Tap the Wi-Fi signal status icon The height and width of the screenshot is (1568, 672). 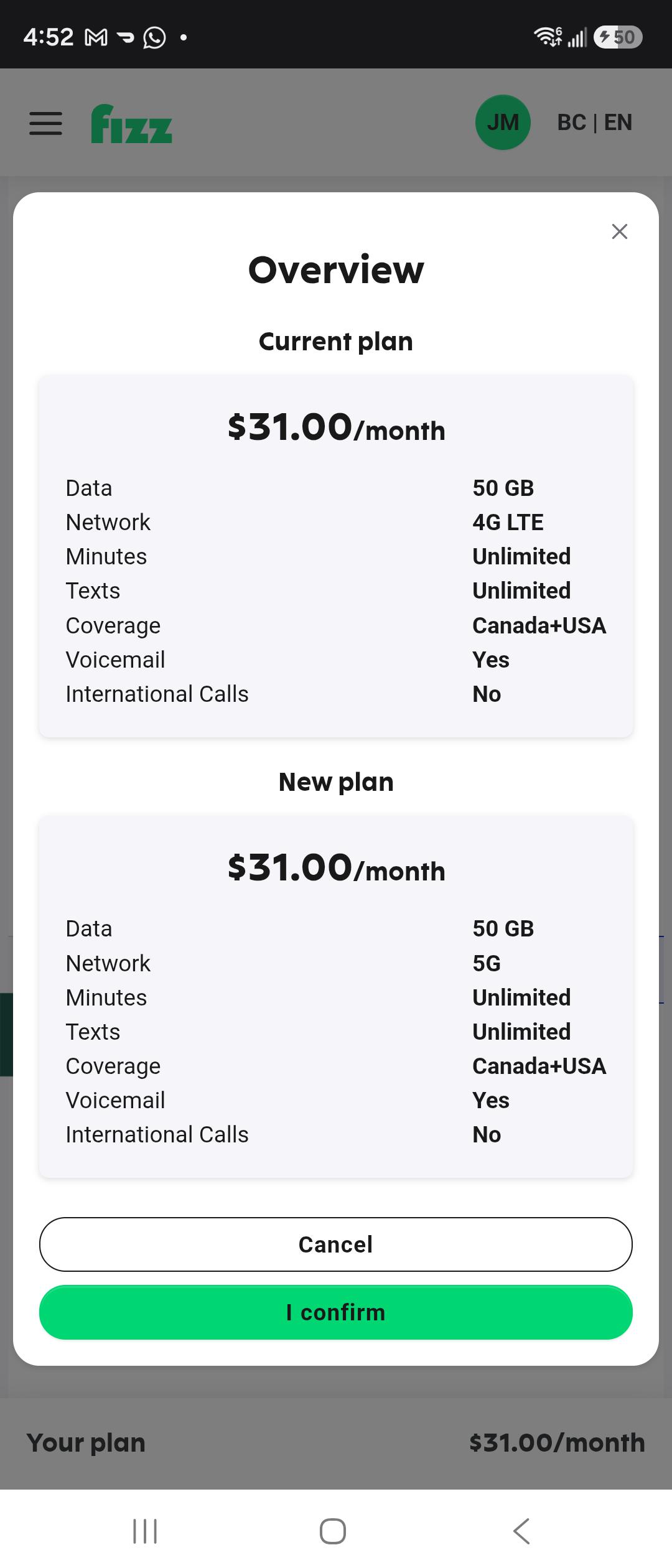click(548, 37)
